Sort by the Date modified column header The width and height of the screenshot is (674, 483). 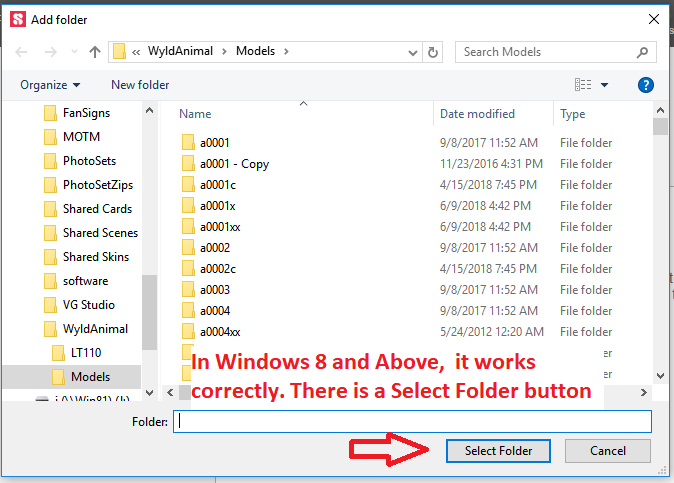[477, 114]
